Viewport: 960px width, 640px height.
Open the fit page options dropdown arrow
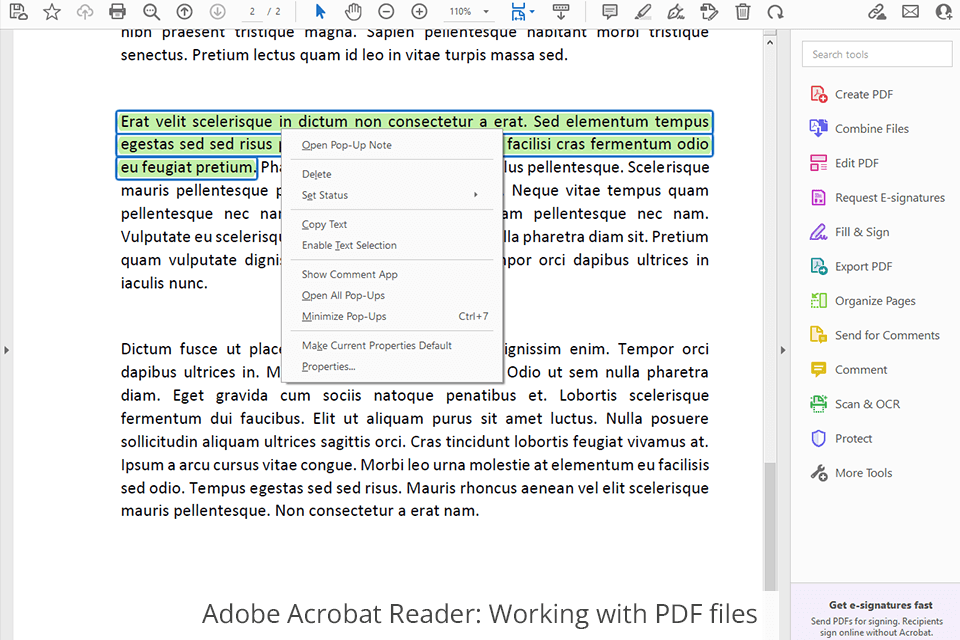click(532, 12)
